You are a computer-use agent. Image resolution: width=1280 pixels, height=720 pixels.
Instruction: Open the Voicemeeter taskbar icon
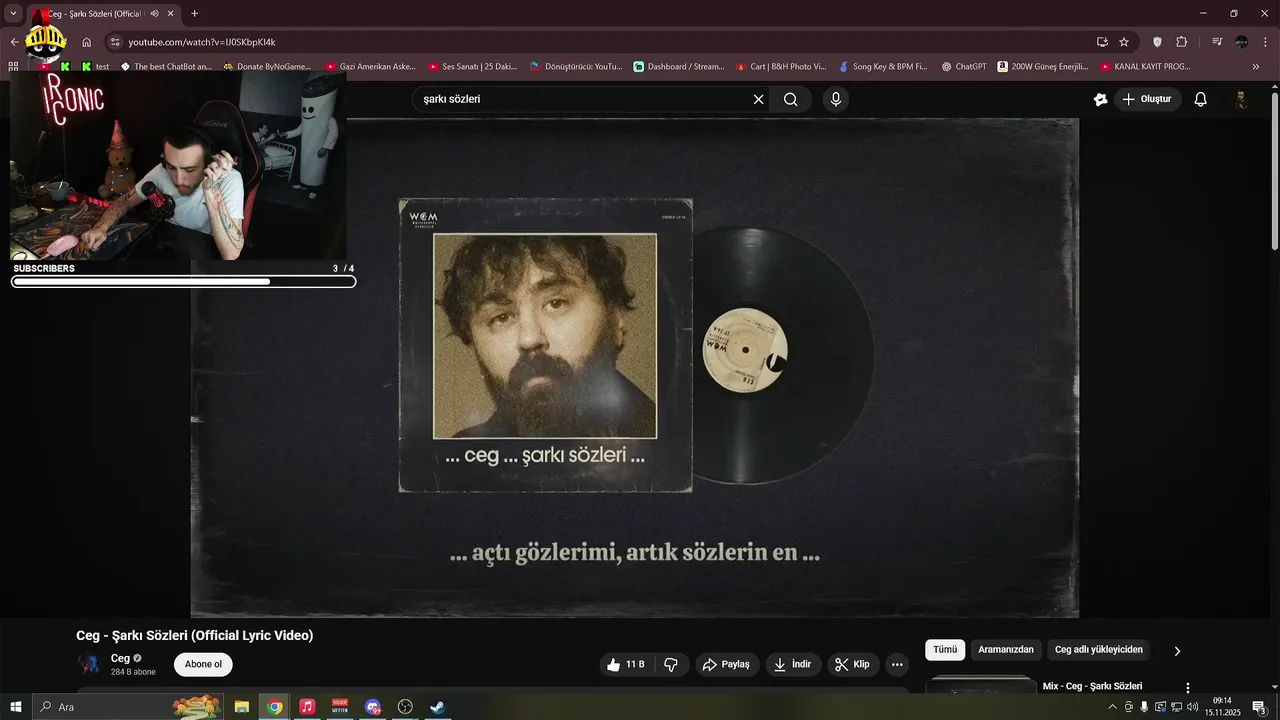click(x=340, y=707)
